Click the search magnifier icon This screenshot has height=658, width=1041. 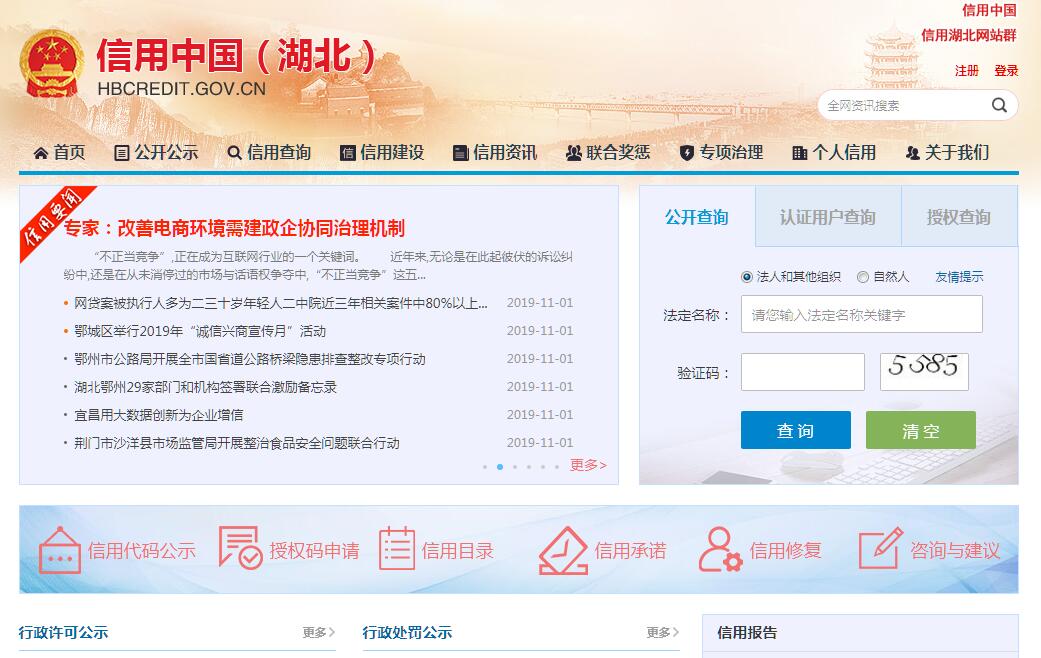click(999, 105)
